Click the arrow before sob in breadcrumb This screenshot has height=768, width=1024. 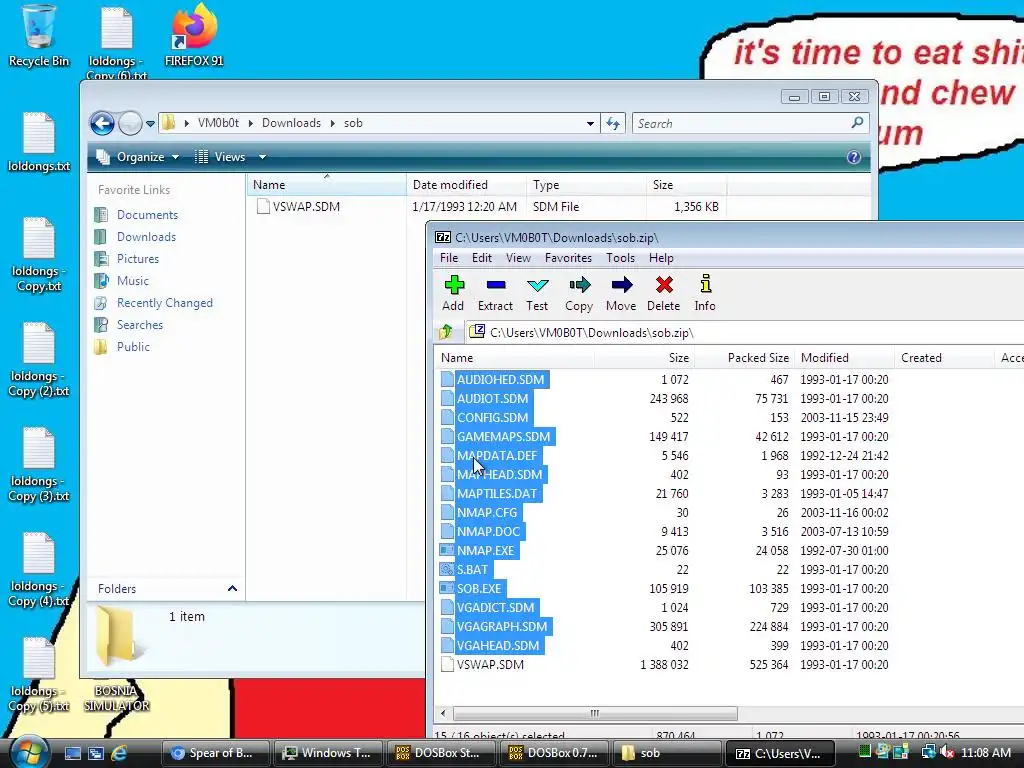point(332,123)
